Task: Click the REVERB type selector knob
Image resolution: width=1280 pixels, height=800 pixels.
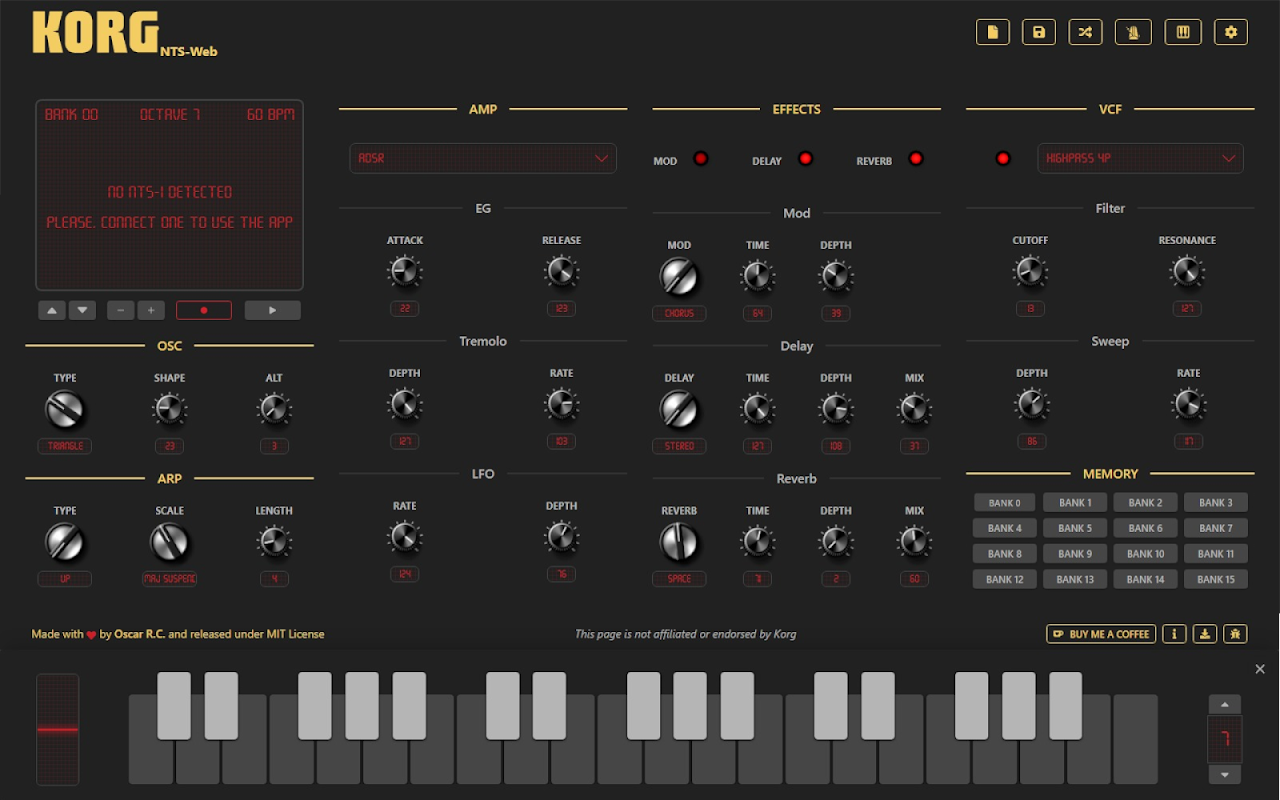Action: click(x=679, y=543)
